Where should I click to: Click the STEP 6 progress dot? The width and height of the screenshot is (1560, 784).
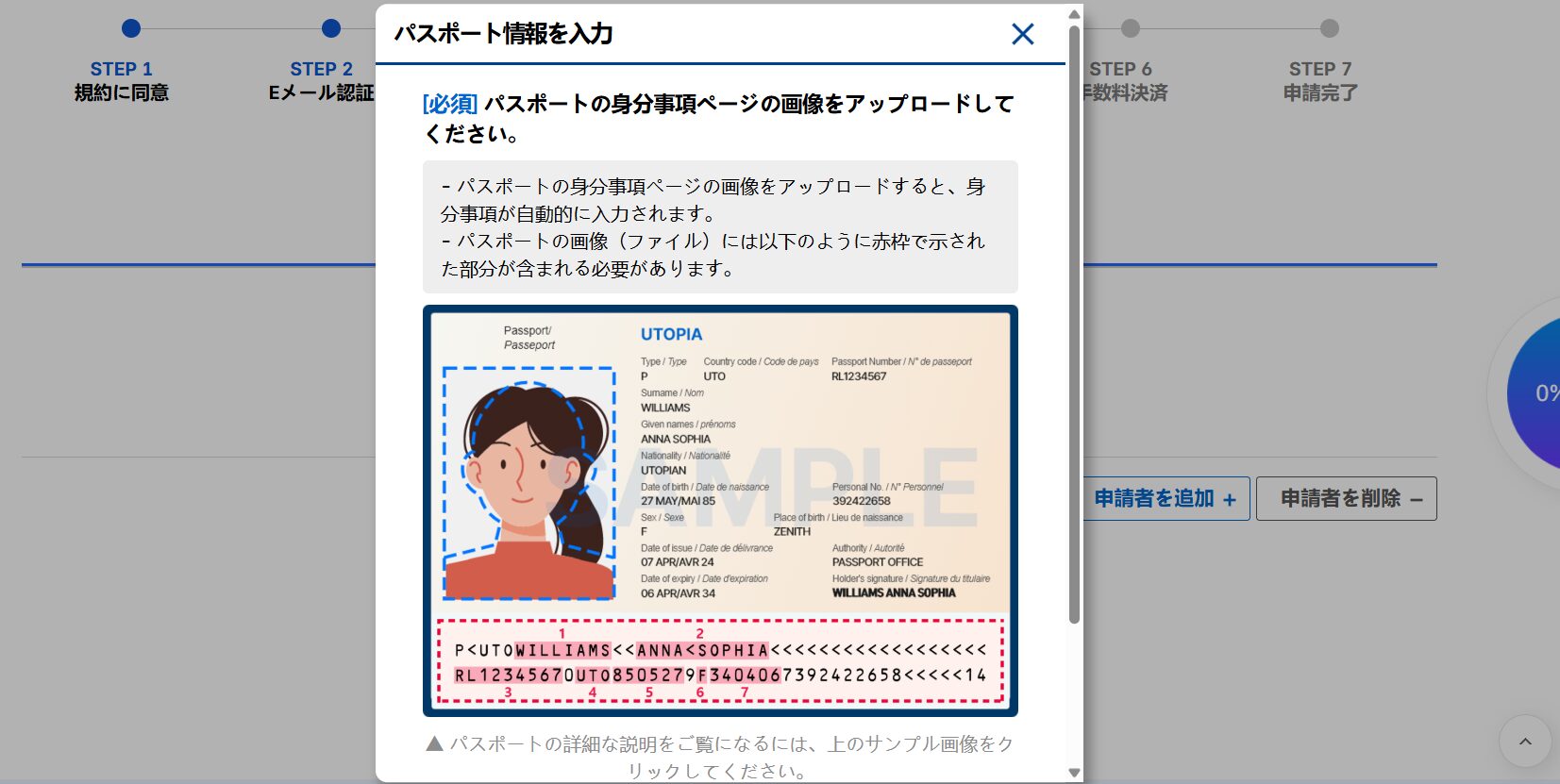1130,28
